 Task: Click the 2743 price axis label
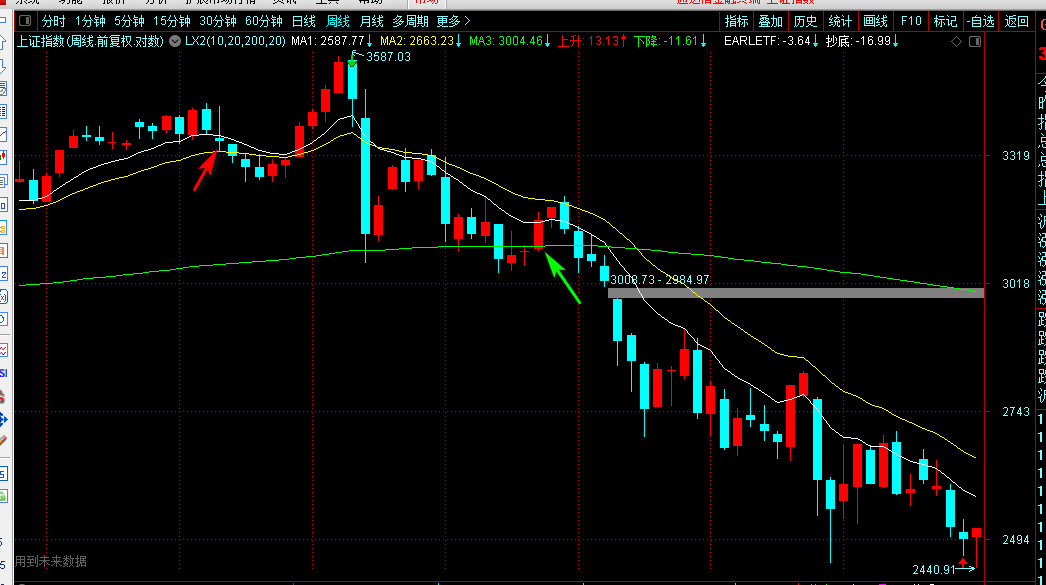point(1016,412)
